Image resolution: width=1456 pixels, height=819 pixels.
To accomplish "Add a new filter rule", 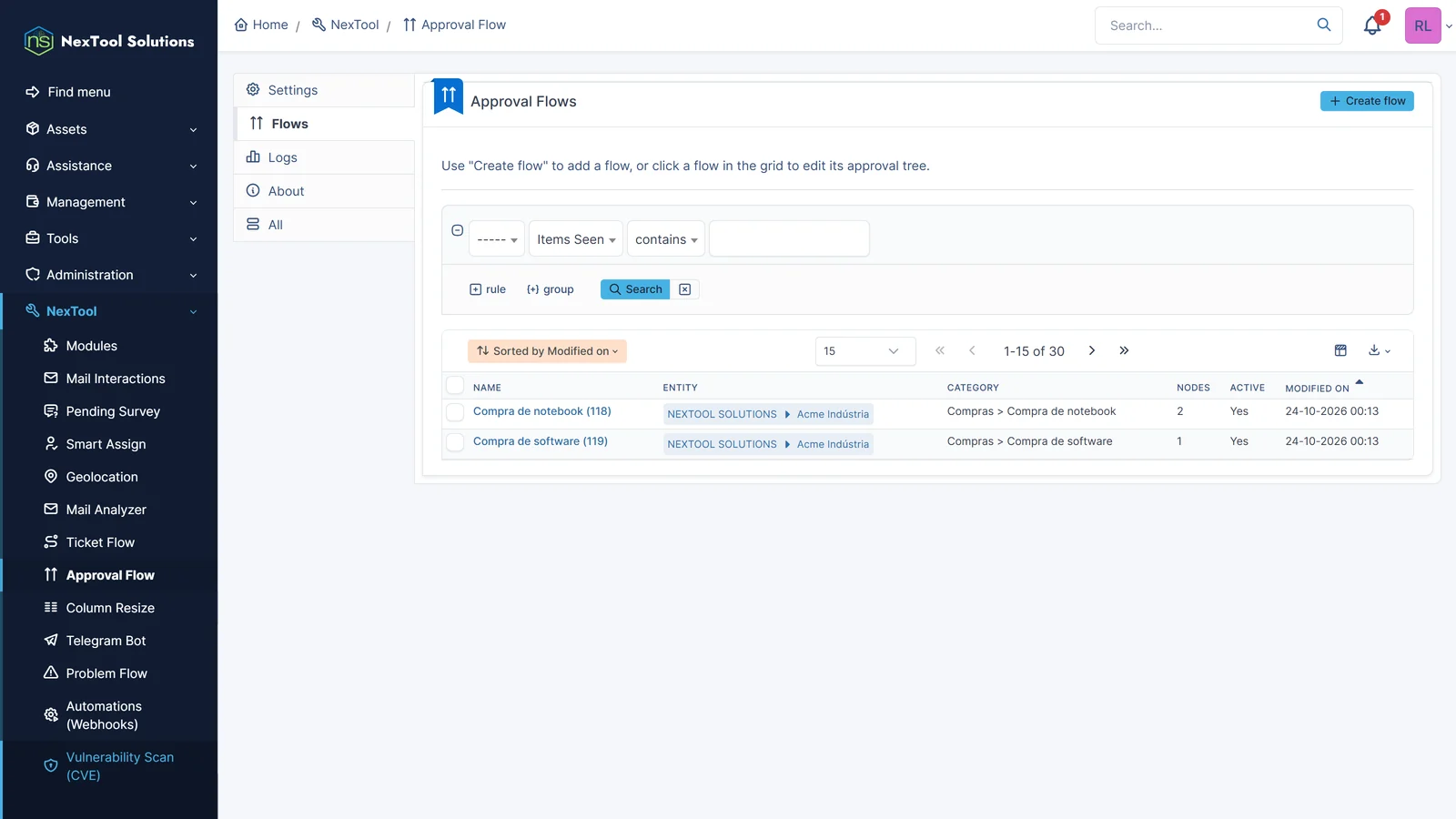I will pos(488,289).
